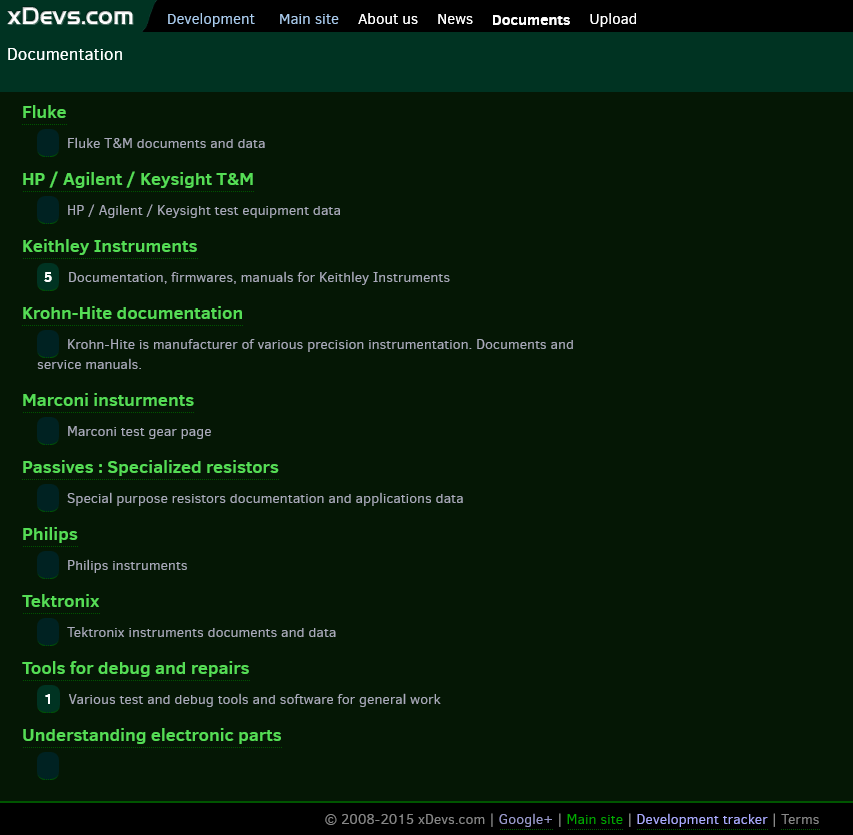The width and height of the screenshot is (853, 835).
Task: Open the Main site footer link
Action: point(594,819)
